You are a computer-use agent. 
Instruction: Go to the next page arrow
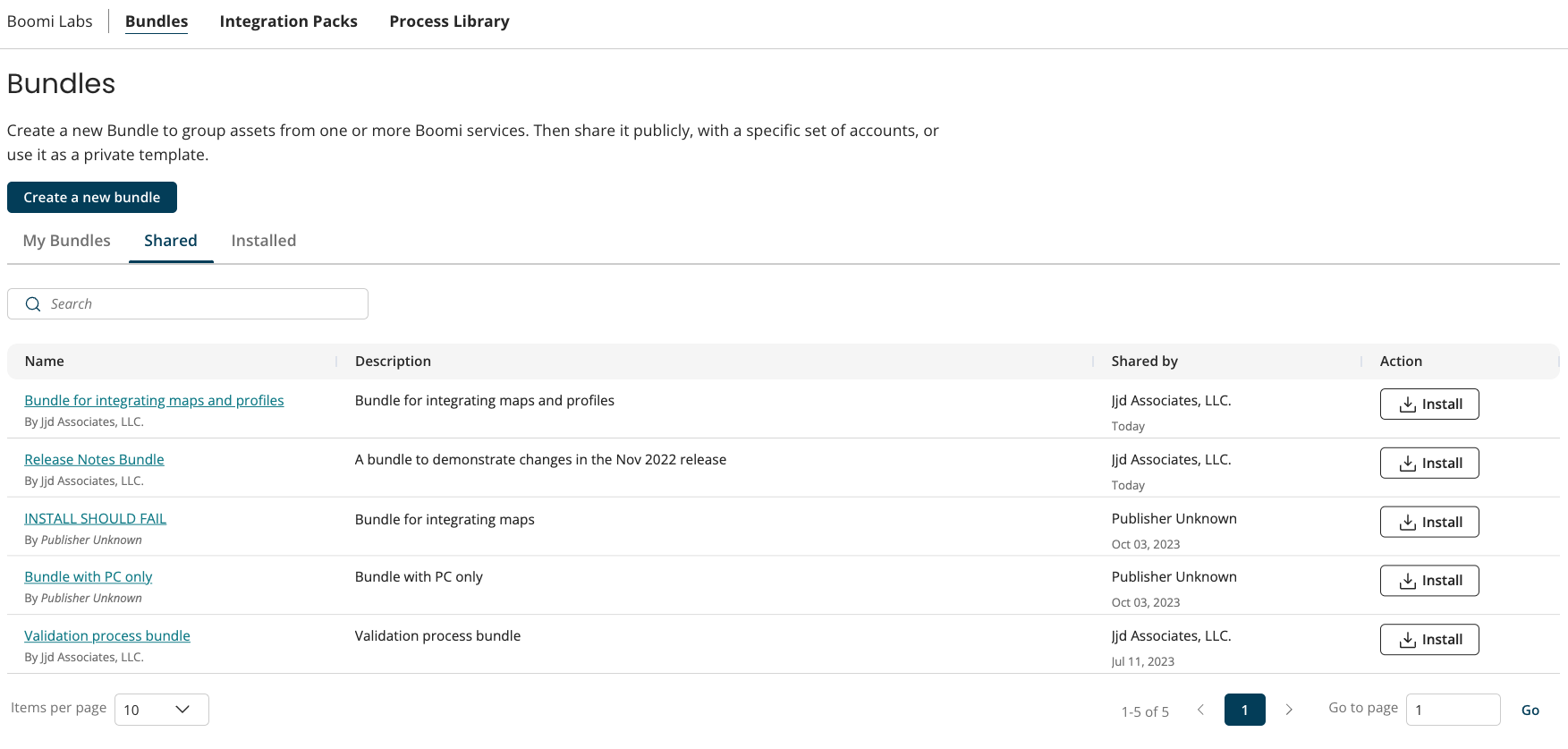pyautogui.click(x=1289, y=710)
